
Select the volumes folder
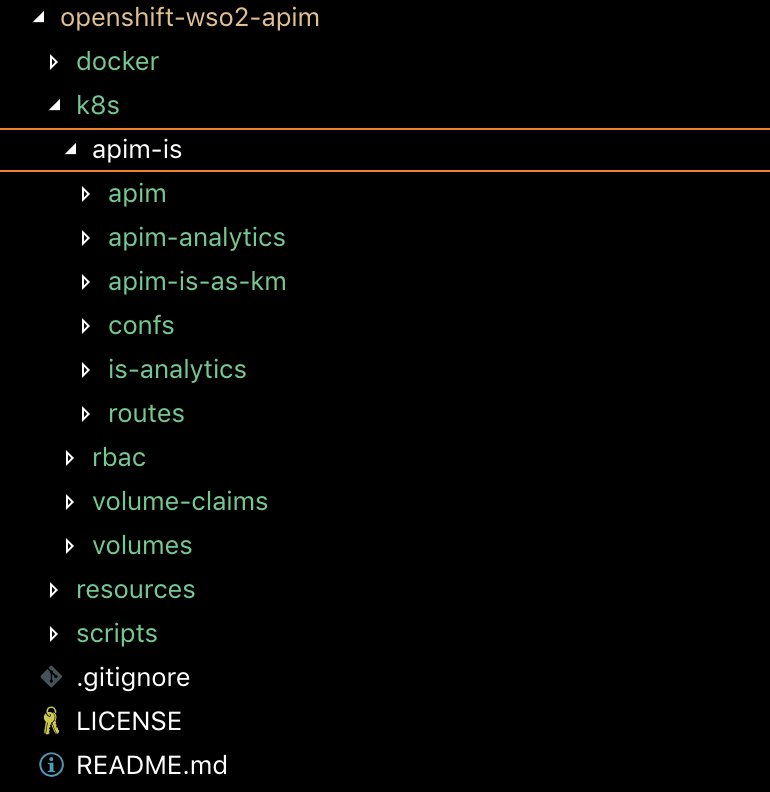point(142,546)
